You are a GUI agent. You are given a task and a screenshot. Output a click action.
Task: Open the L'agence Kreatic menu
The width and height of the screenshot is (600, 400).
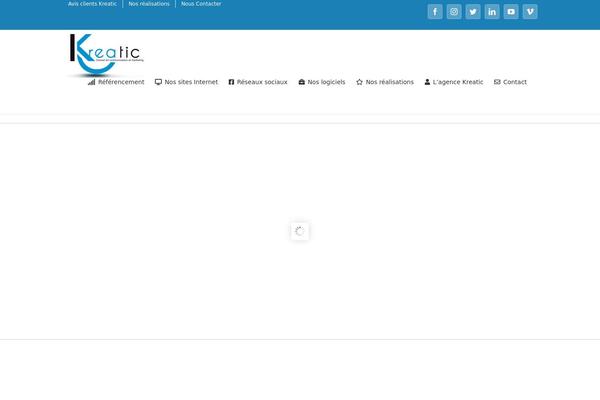(454, 82)
